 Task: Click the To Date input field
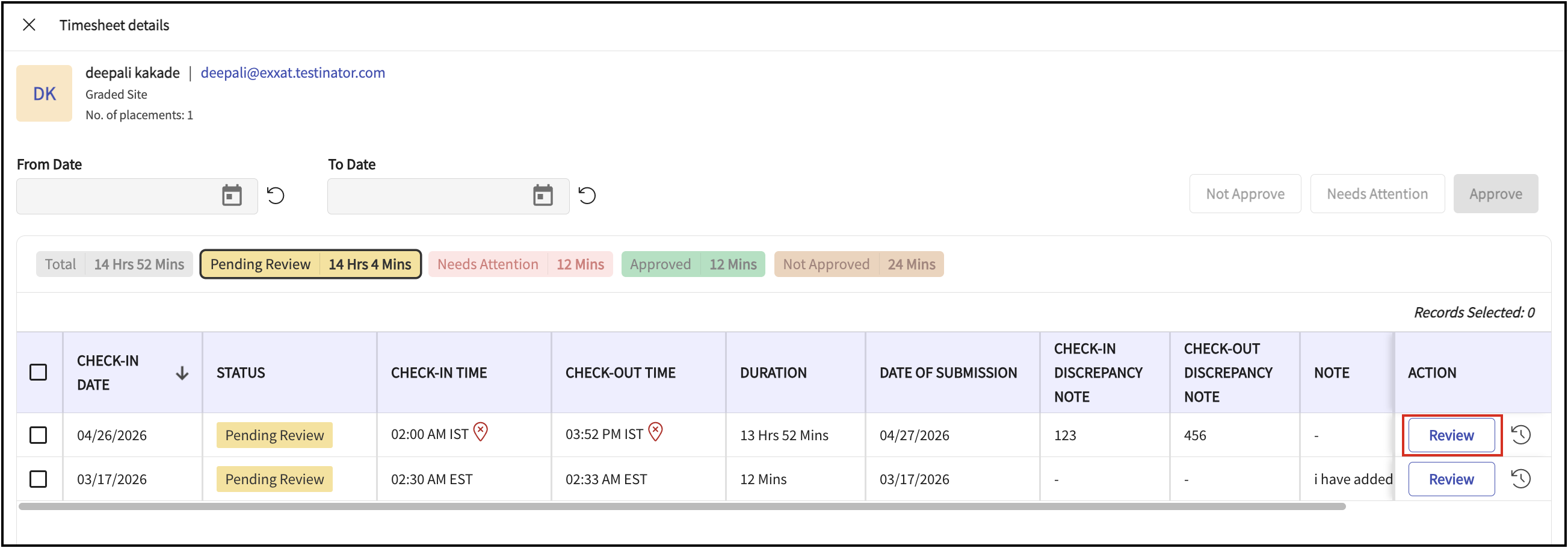[426, 196]
